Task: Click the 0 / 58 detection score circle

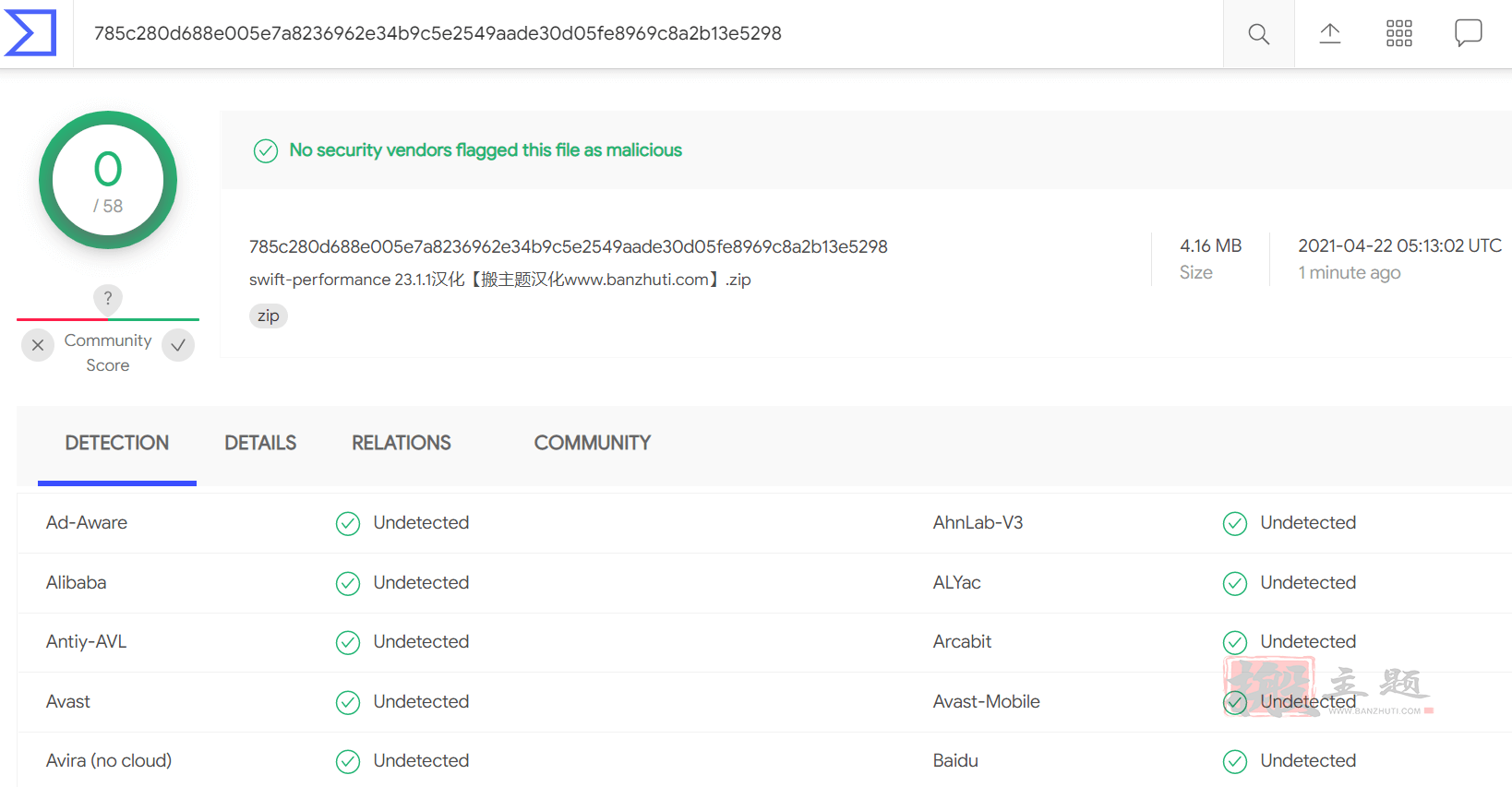Action: [108, 180]
